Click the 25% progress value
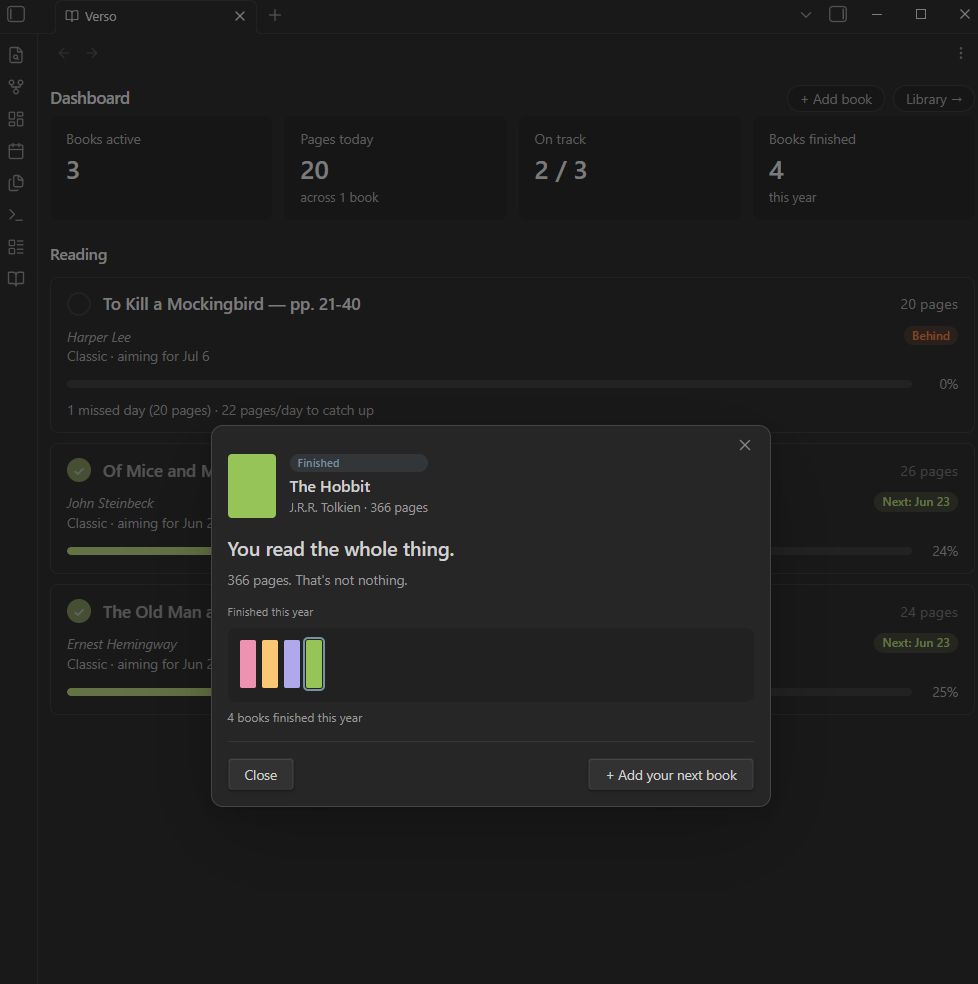 click(945, 692)
